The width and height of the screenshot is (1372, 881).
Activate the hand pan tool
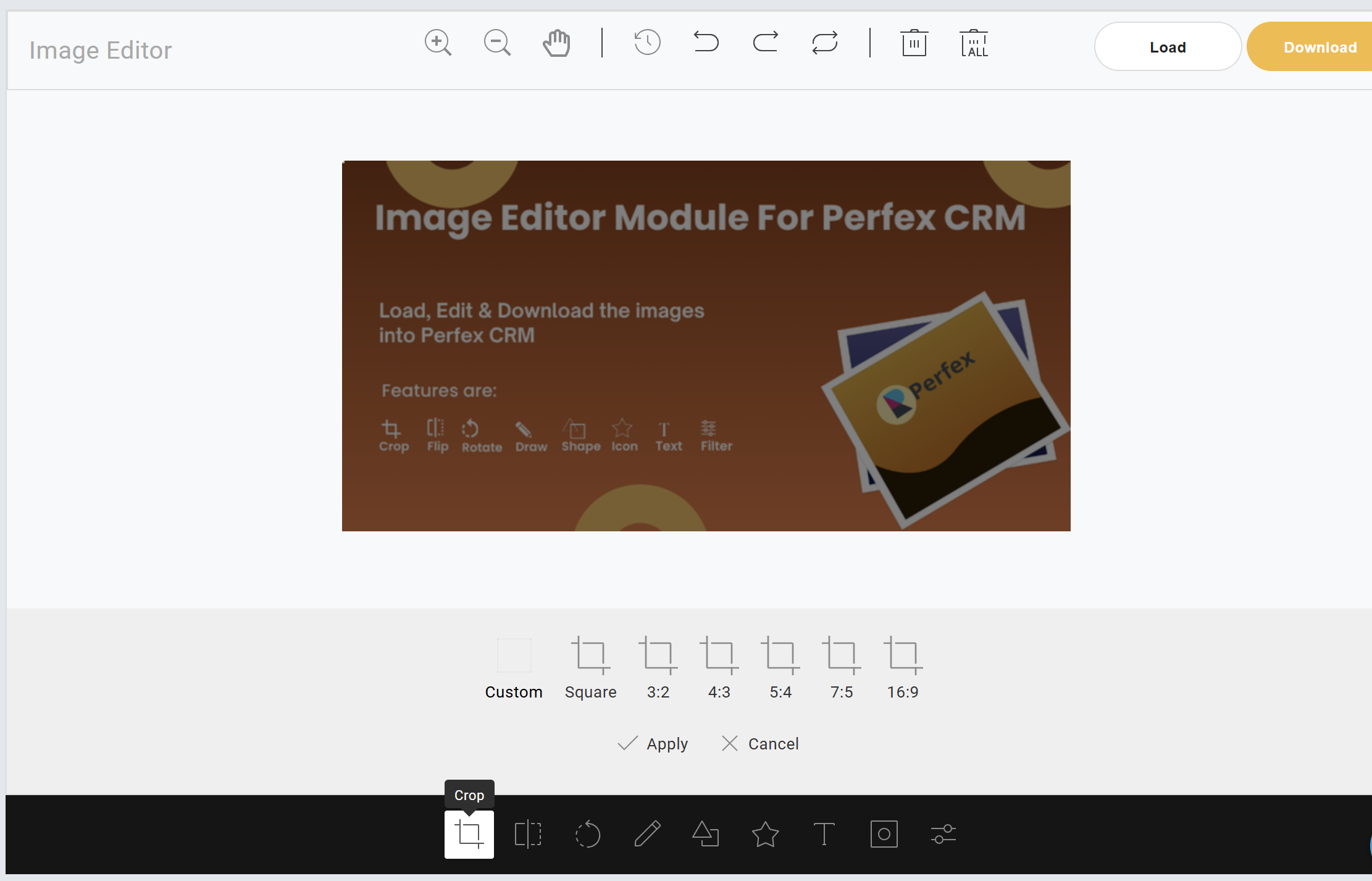[556, 42]
